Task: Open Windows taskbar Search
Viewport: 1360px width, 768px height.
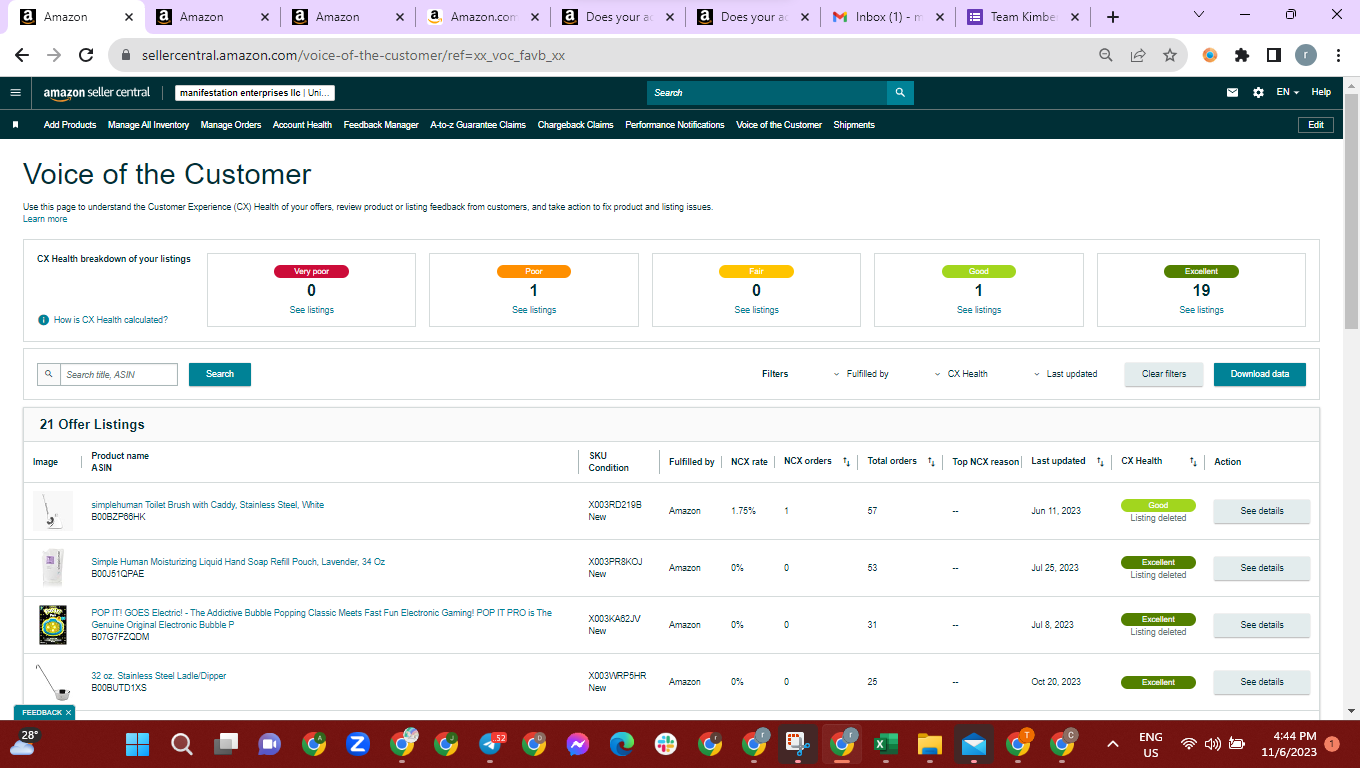Action: (x=182, y=744)
